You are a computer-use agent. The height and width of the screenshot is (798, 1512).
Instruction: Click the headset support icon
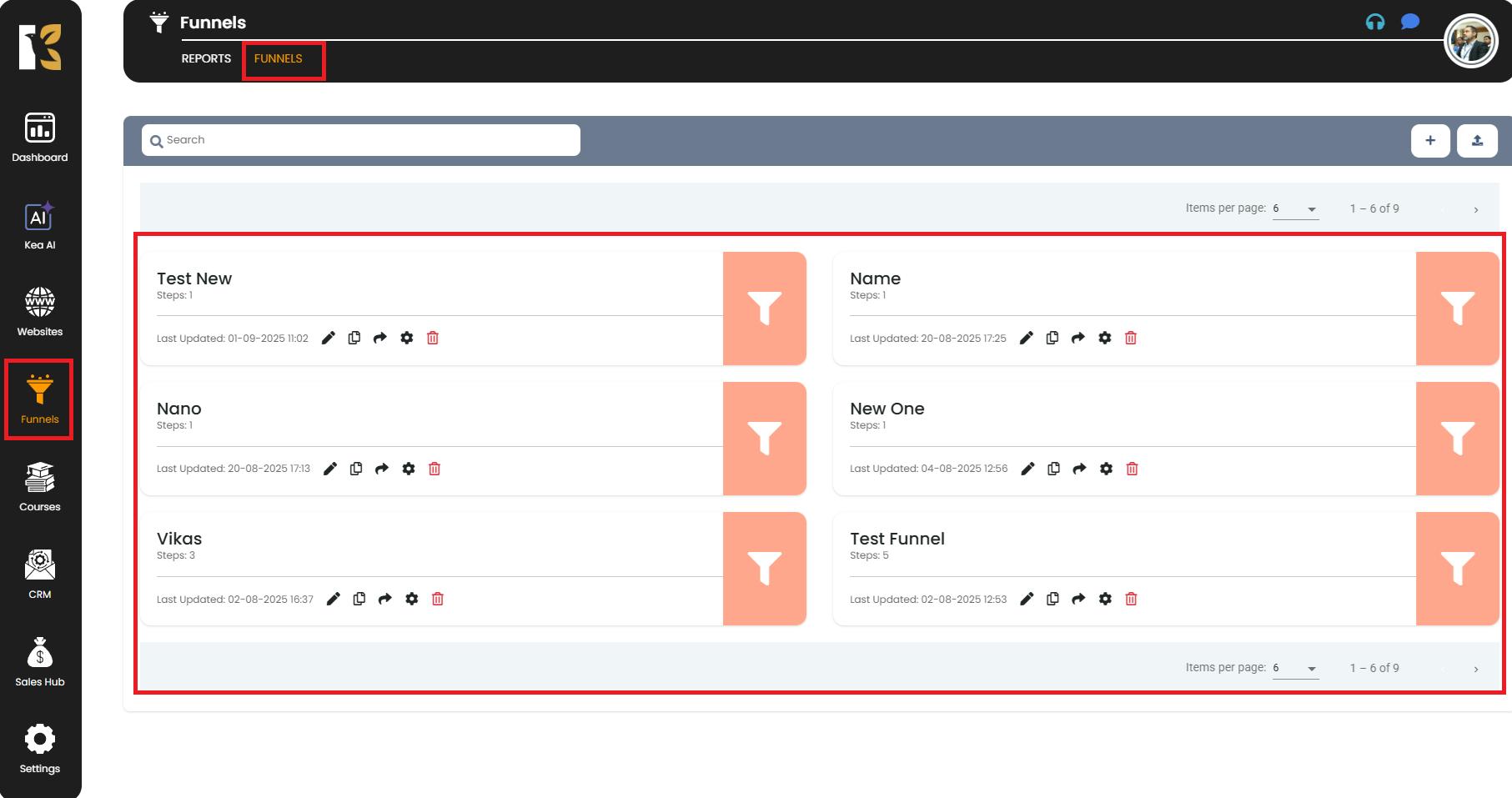pyautogui.click(x=1374, y=23)
